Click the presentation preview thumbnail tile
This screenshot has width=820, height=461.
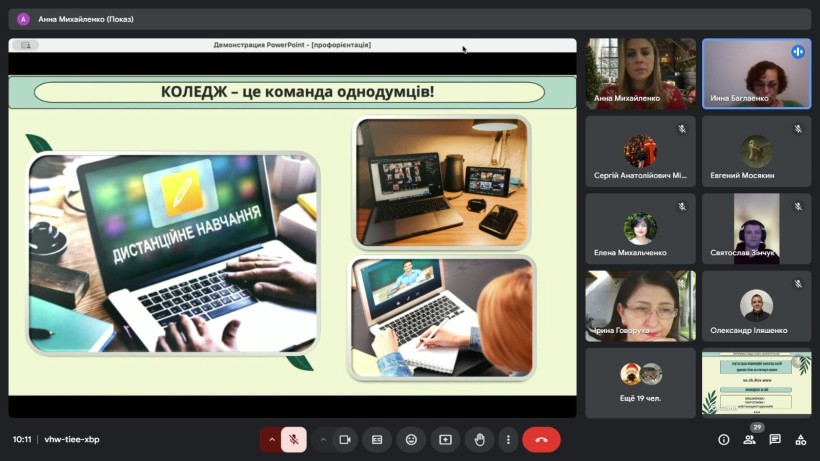pos(757,383)
